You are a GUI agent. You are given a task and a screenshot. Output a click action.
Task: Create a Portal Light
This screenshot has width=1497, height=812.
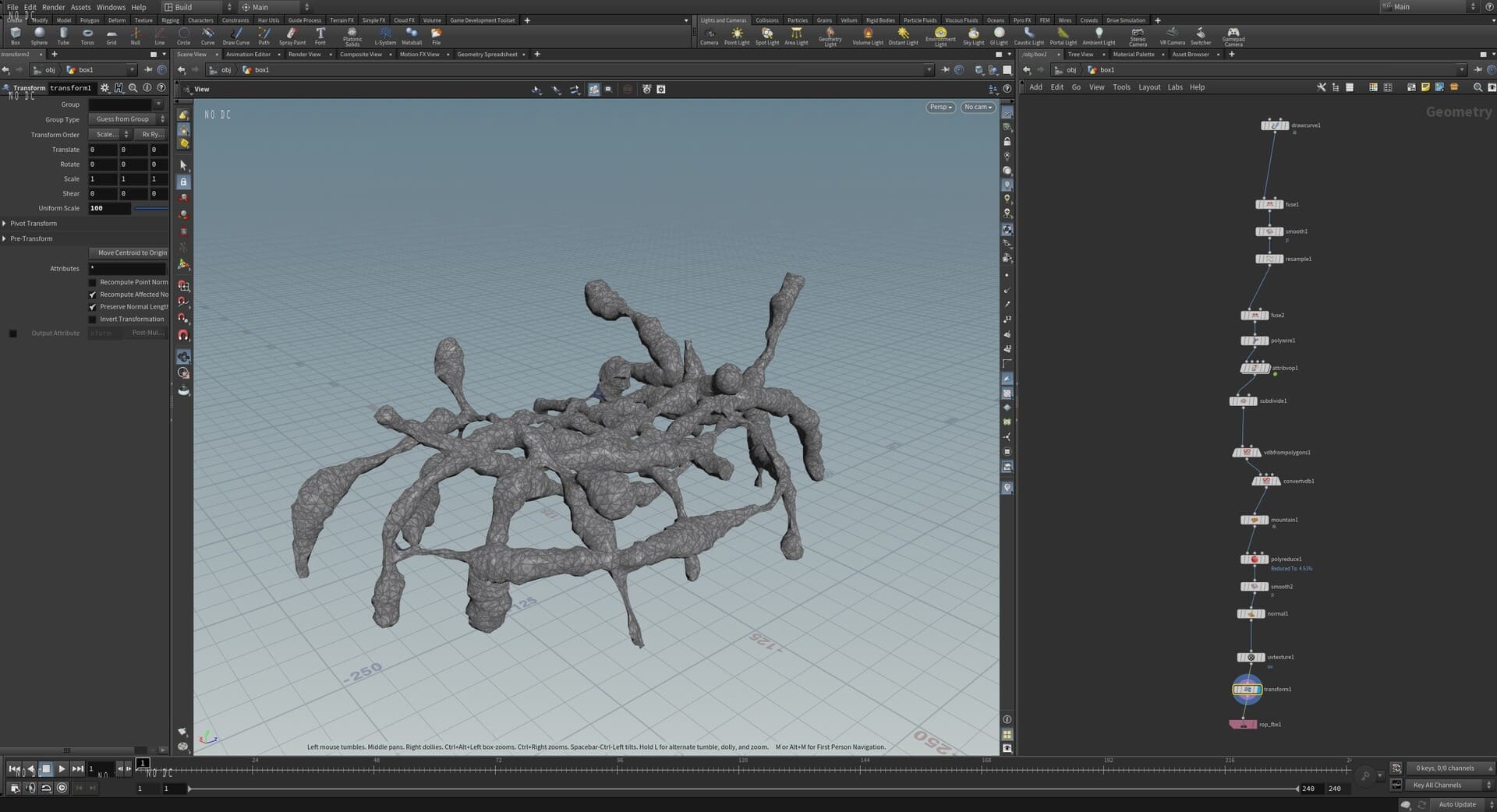[1063, 36]
